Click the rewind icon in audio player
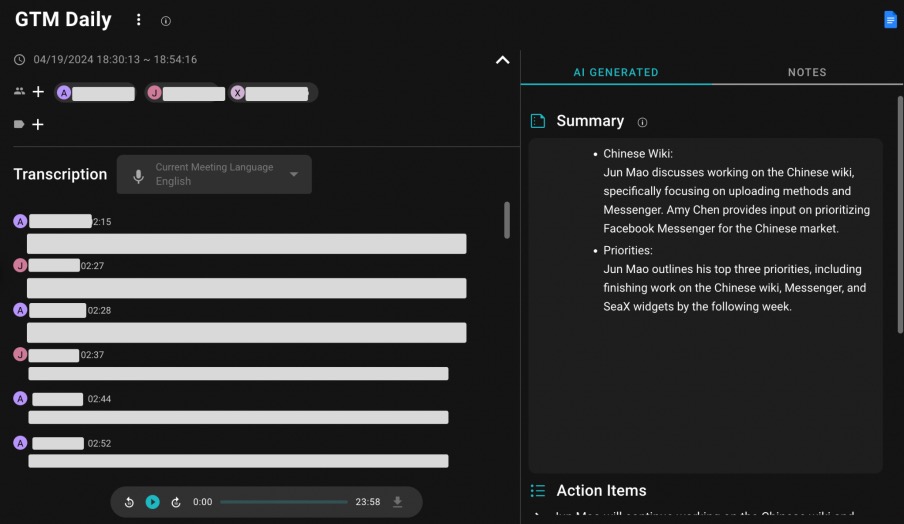Screen dimensions: 904x524 tap(129, 502)
